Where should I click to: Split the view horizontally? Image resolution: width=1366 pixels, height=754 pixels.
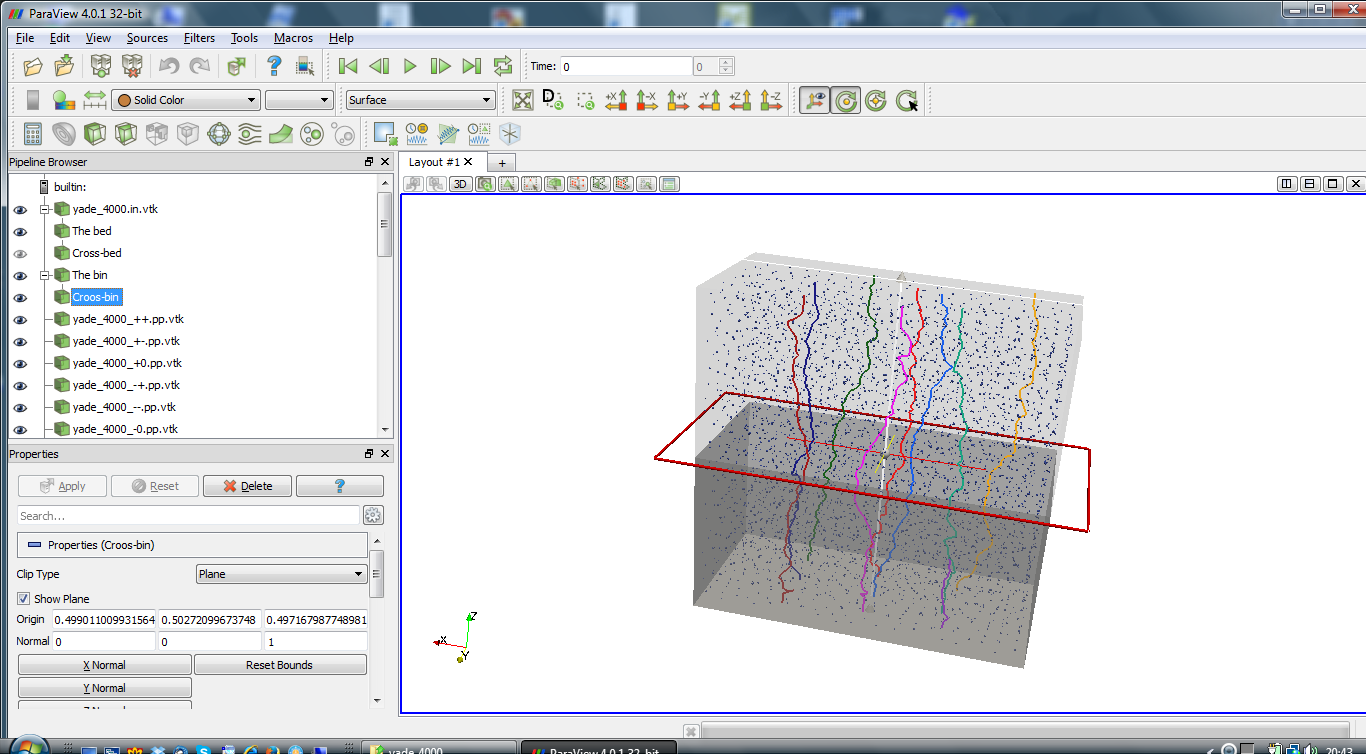pyautogui.click(x=1287, y=184)
